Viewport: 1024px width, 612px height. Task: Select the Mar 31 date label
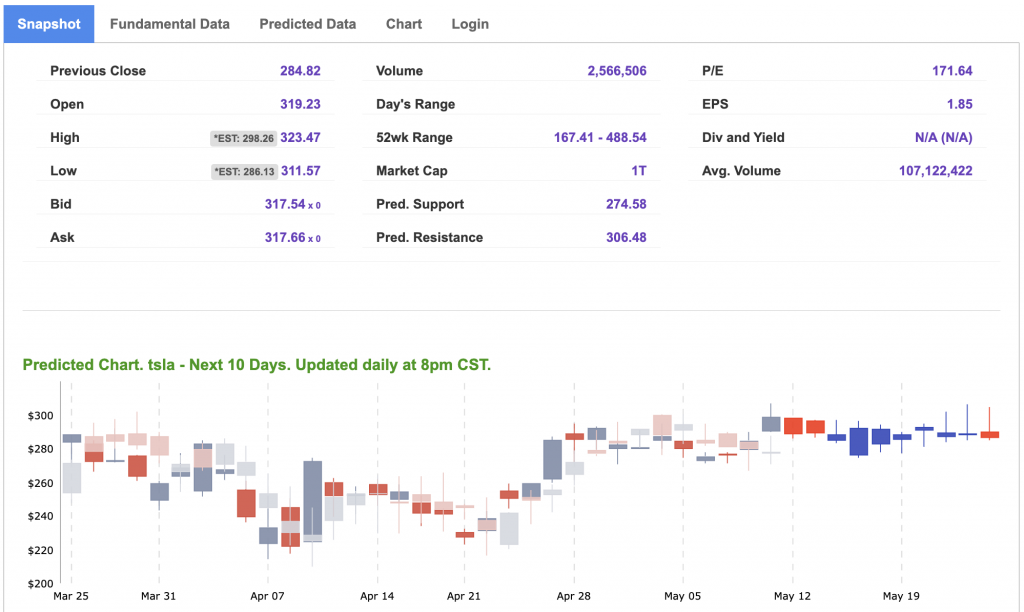click(x=158, y=596)
